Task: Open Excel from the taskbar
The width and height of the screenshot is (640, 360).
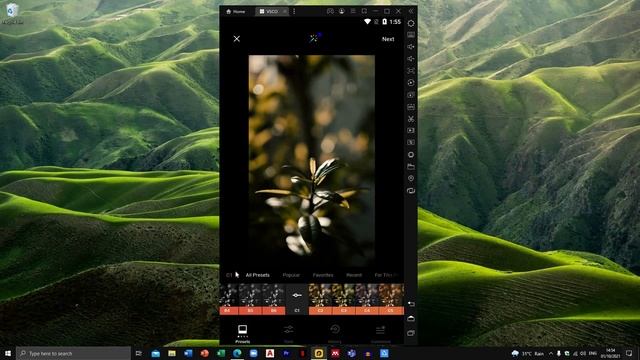Action: tap(221, 353)
